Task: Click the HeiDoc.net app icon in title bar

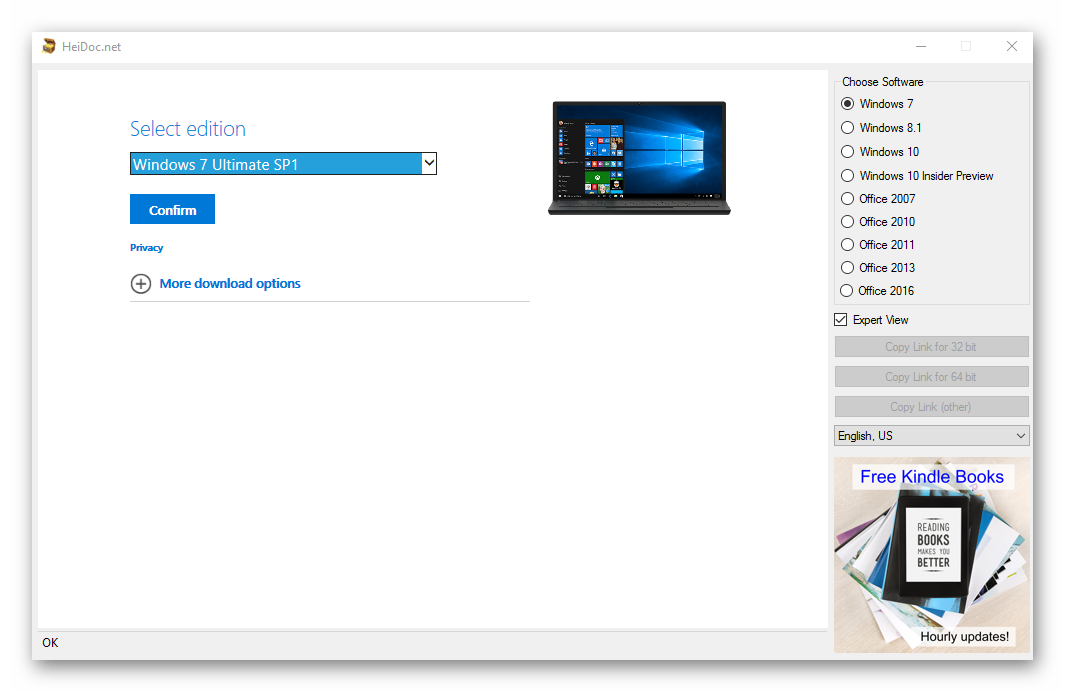Action: 48,46
